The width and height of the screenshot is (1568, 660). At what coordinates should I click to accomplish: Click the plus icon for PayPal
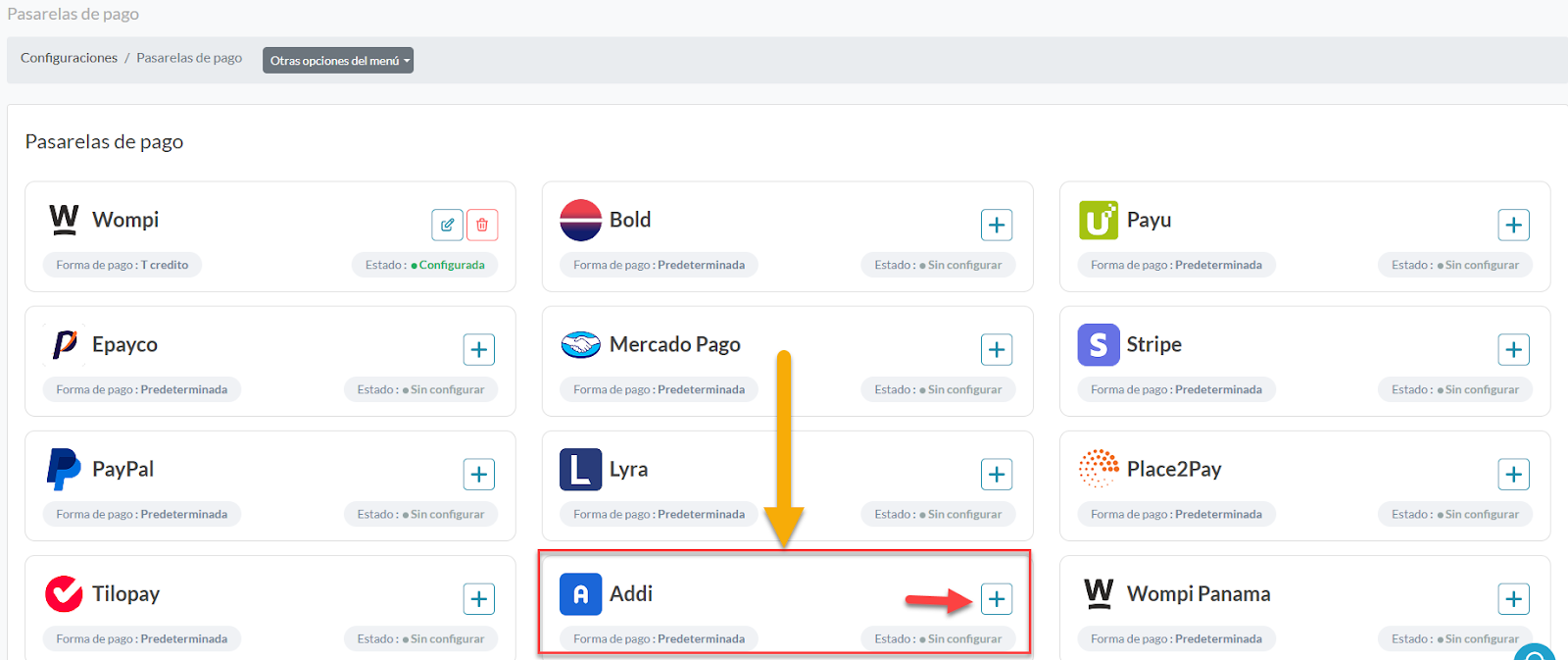coord(479,474)
